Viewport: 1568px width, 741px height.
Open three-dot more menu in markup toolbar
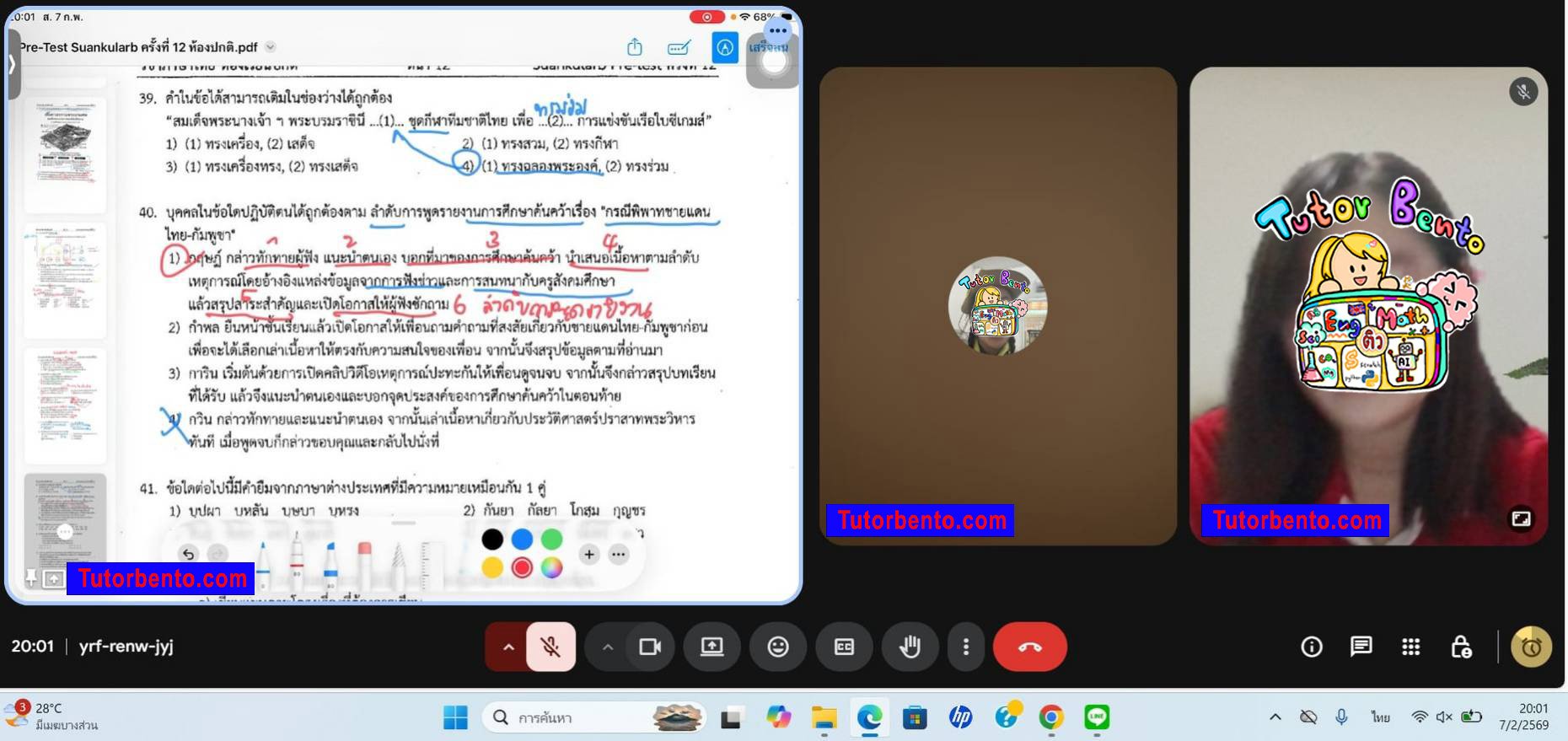(x=619, y=554)
